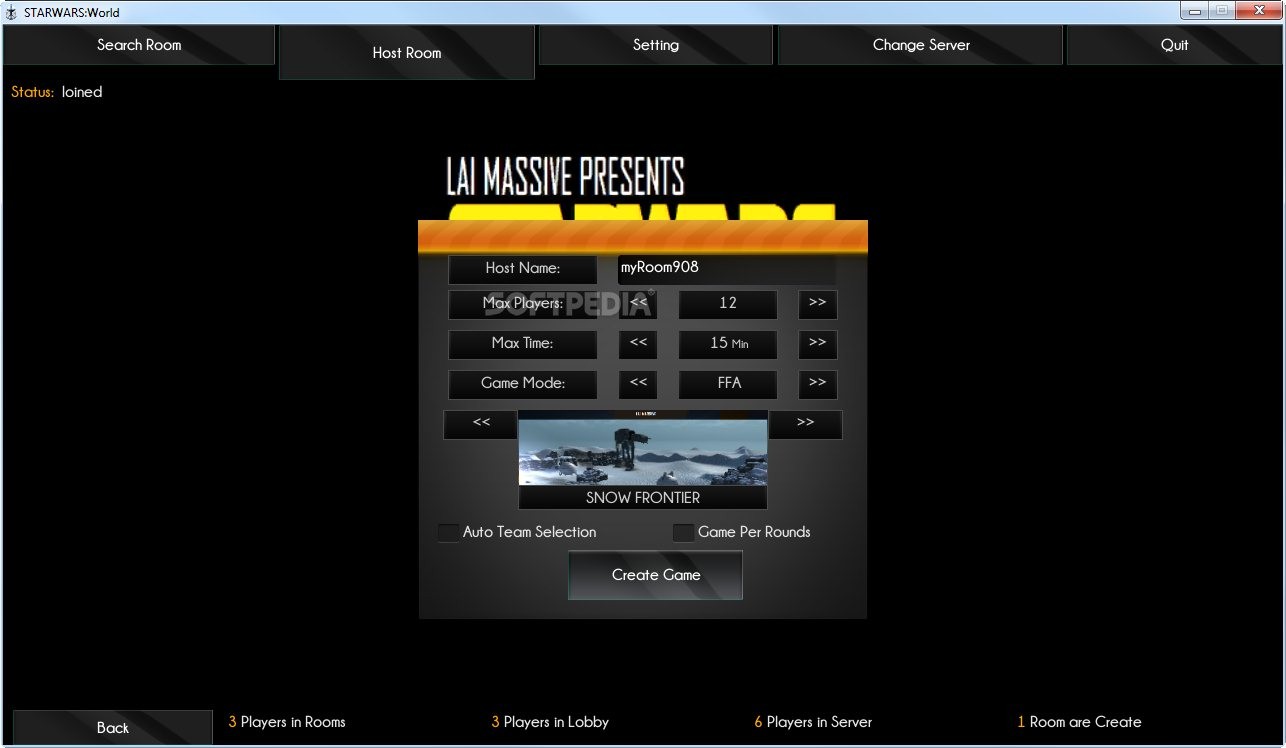1286x748 pixels.
Task: Click the SNOW FRONTIER map name label
Action: click(x=643, y=497)
